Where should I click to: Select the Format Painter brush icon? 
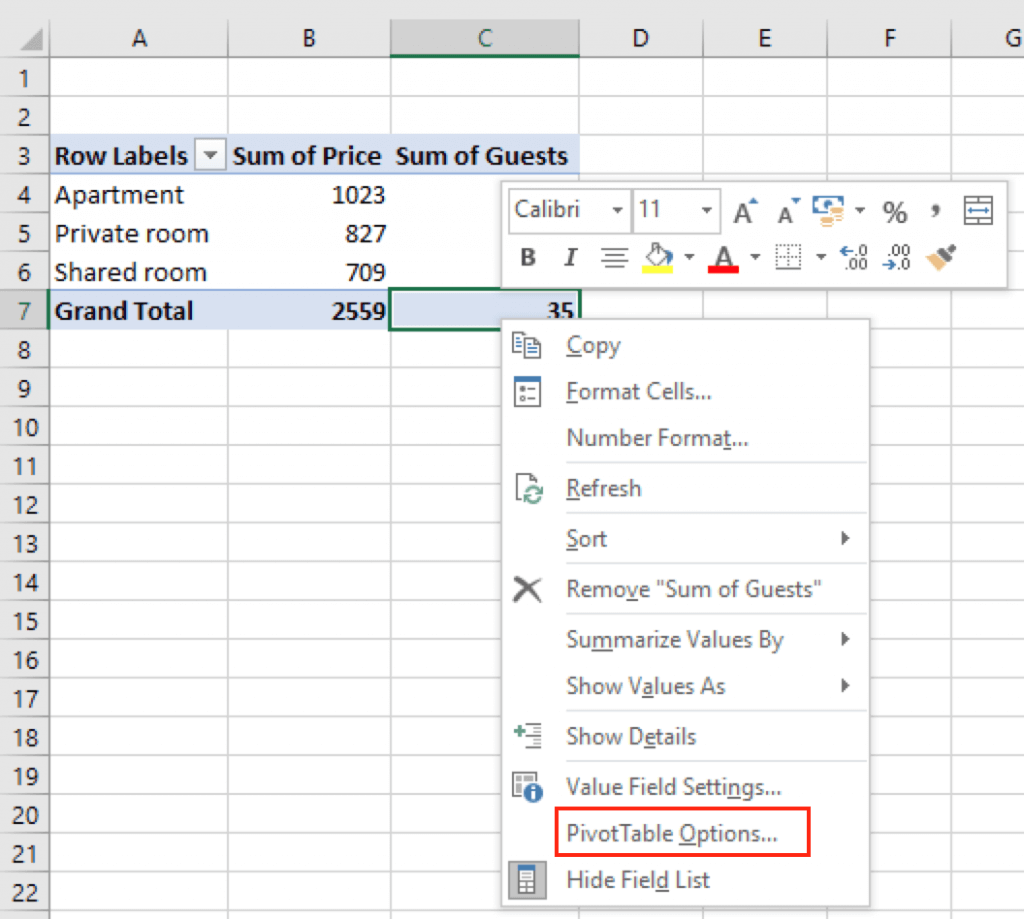[939, 257]
